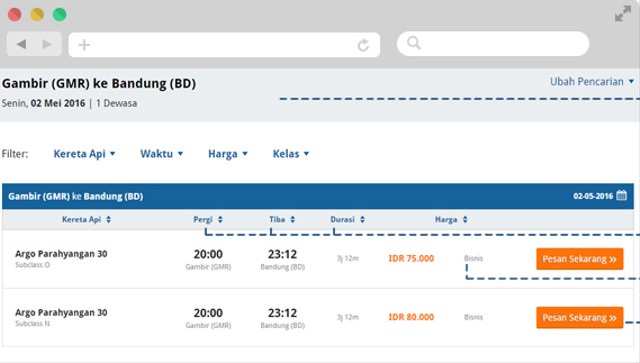
Task: Click the 02-05-2016 date in blue header
Action: [593, 196]
